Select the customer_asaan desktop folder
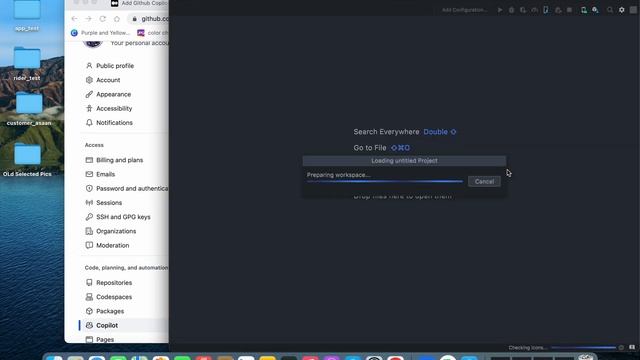 [x=29, y=108]
